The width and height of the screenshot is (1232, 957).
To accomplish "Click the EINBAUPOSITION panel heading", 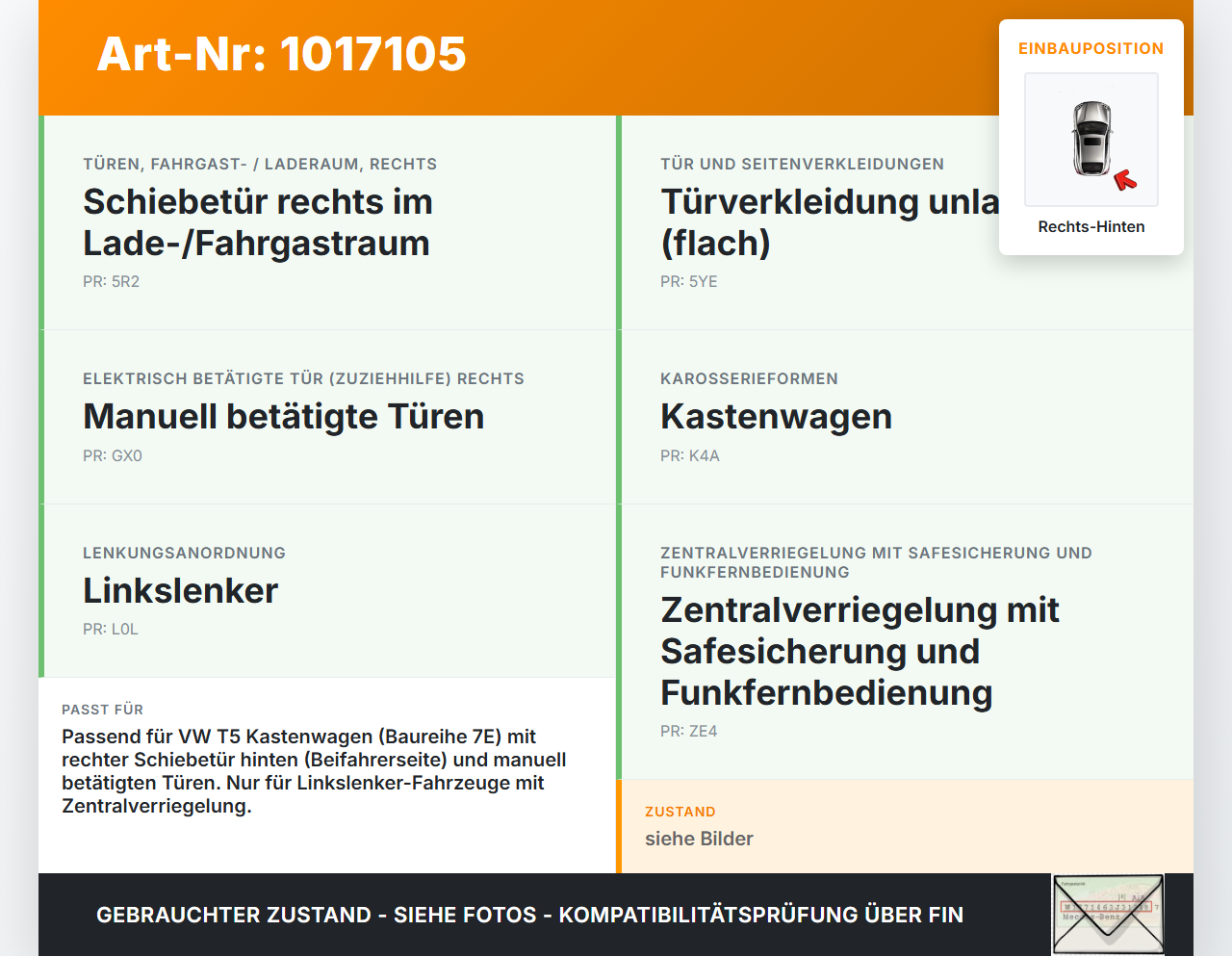I will [1091, 48].
